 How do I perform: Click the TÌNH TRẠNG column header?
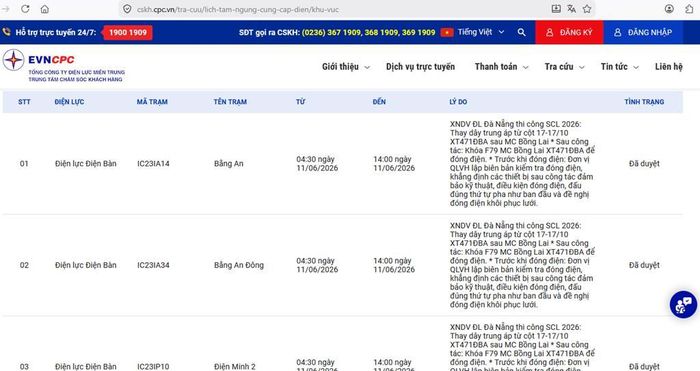644,102
